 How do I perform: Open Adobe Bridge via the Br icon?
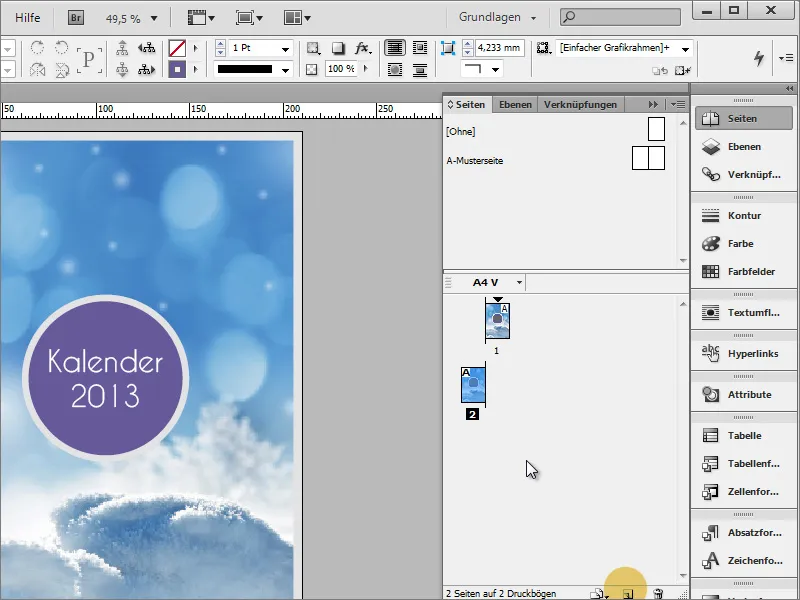click(76, 18)
